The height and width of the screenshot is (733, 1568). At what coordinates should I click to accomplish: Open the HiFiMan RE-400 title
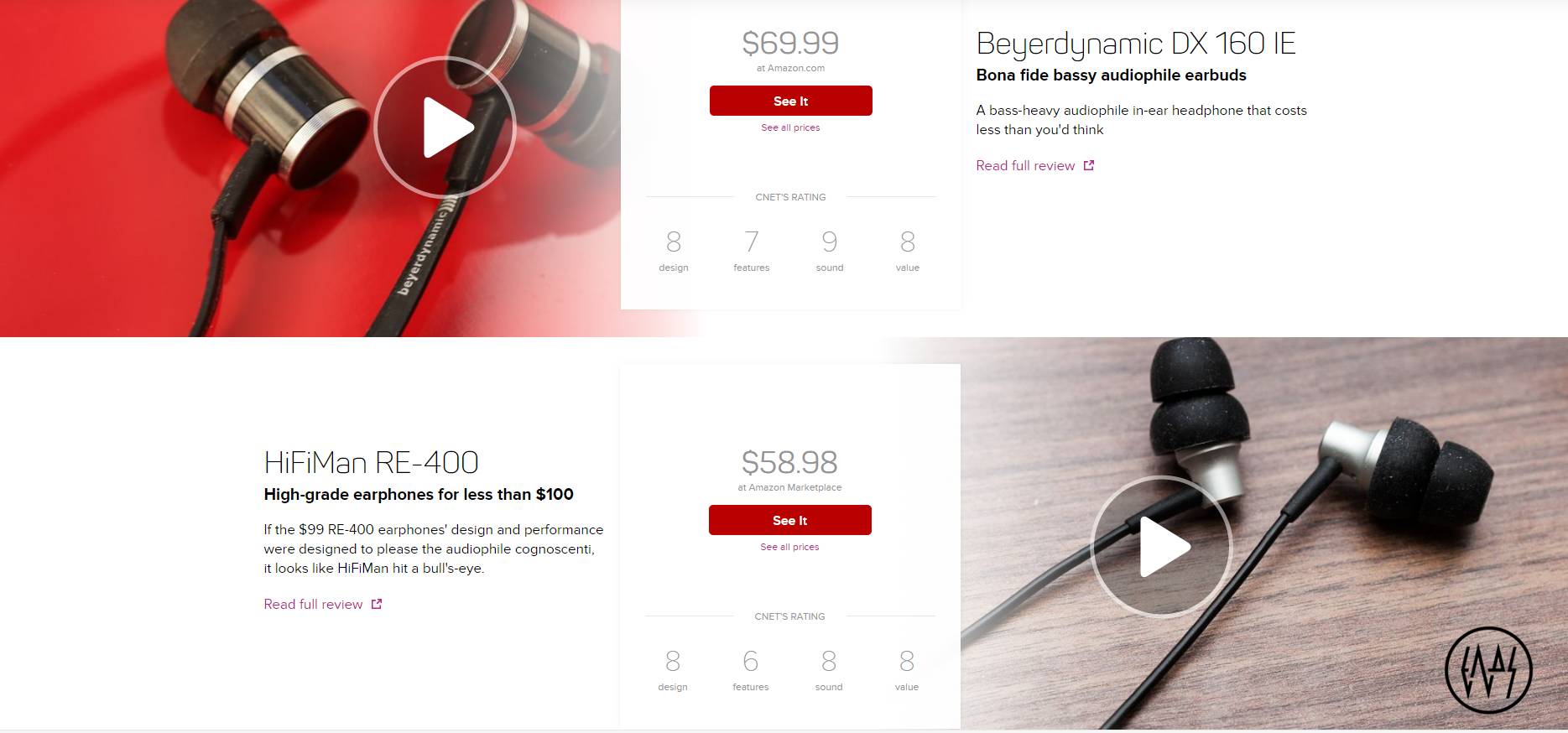(x=371, y=462)
